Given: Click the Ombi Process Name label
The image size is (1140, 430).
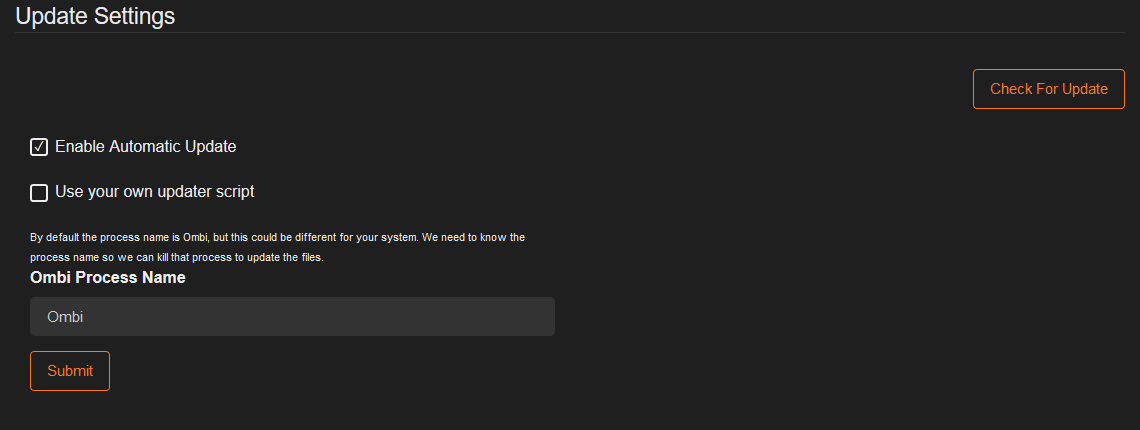Looking at the screenshot, I should (108, 278).
